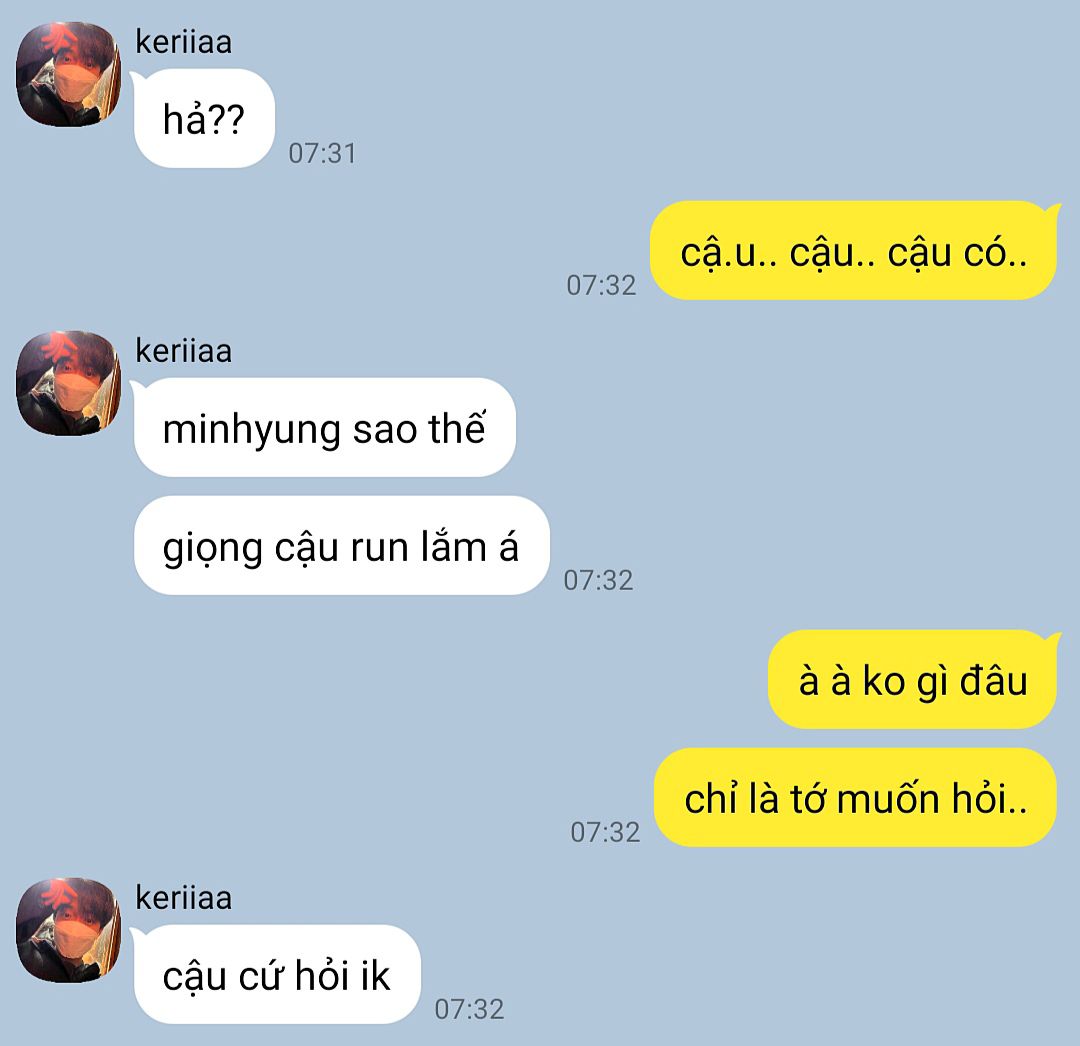The height and width of the screenshot is (1046, 1080).
Task: Tap 07:32 timestamp beside "chỉ là tớ muốn hỏi"
Action: pyautogui.click(x=605, y=833)
